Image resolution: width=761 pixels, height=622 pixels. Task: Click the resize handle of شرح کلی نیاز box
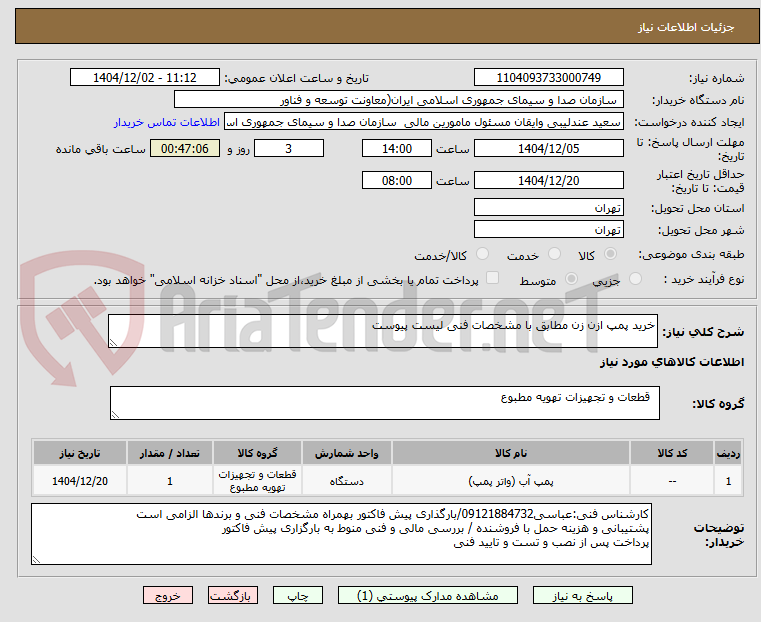tap(114, 343)
